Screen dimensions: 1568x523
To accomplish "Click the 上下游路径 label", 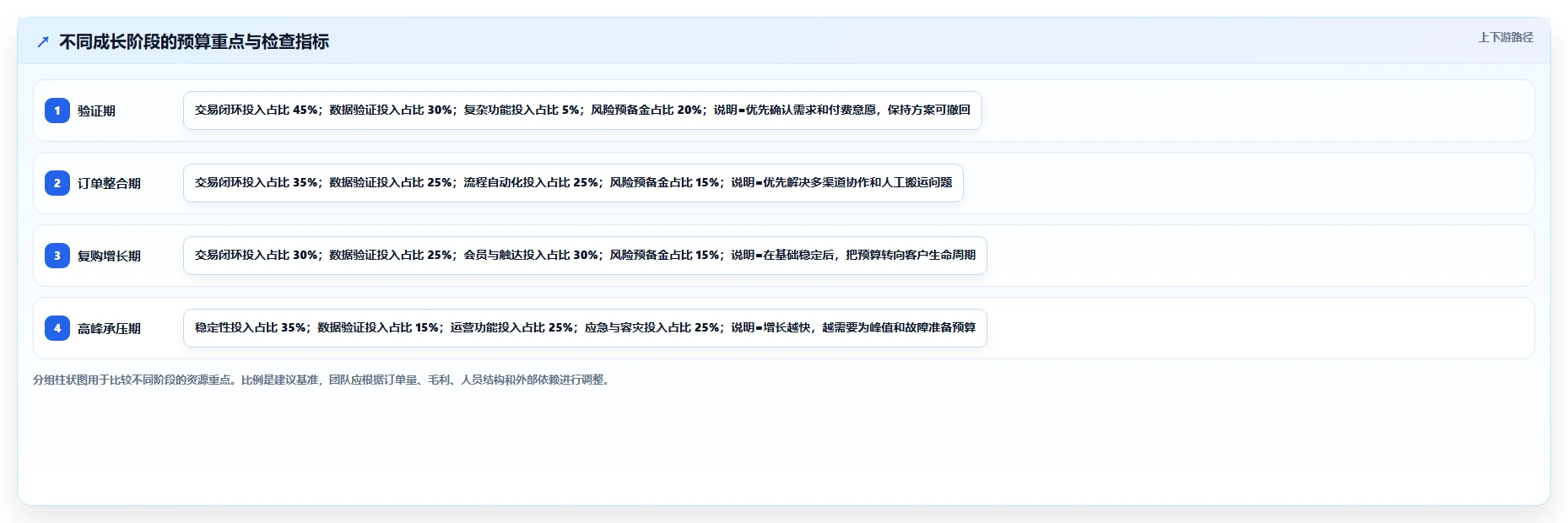I will (1506, 37).
